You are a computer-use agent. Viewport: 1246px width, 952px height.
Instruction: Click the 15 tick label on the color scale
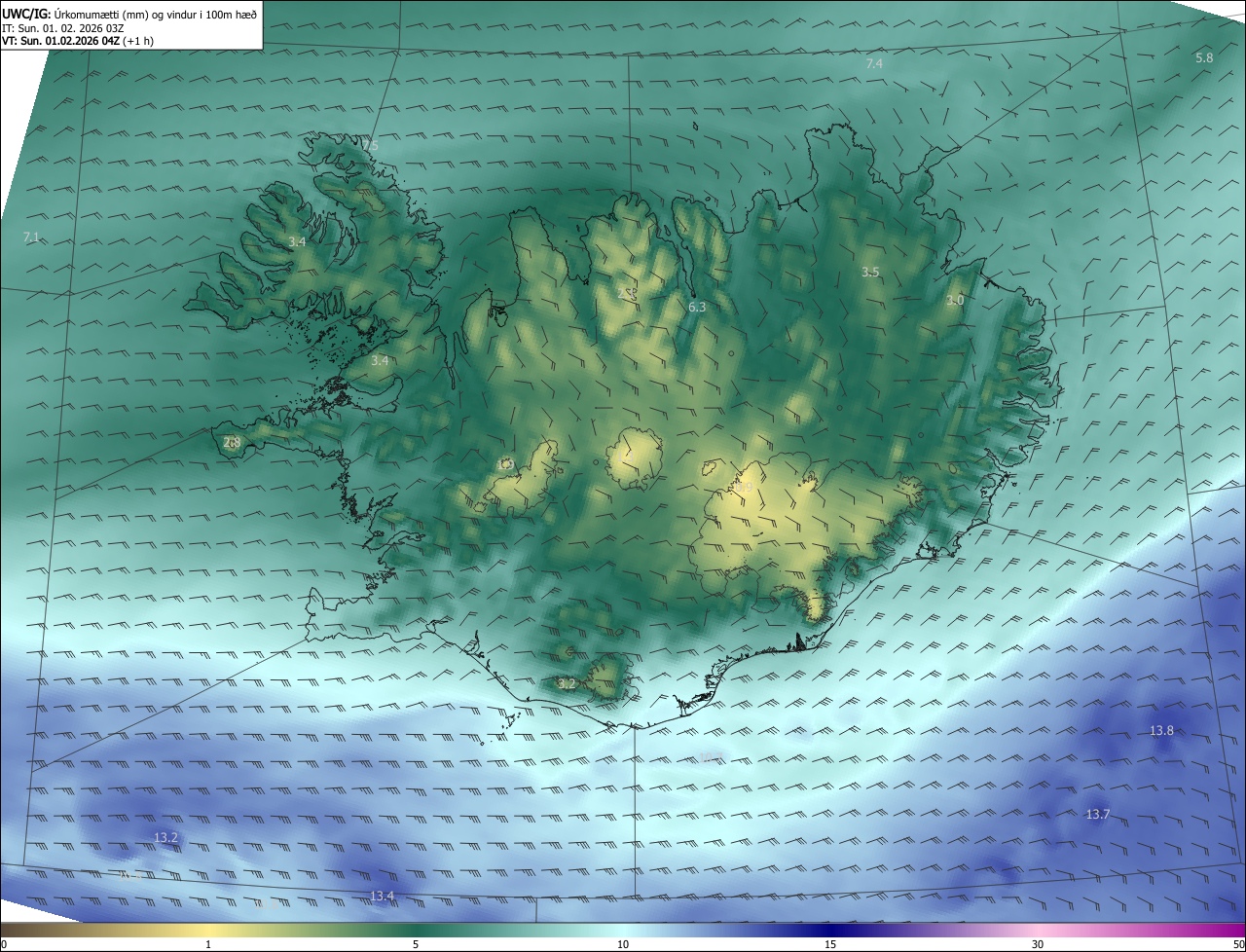click(830, 944)
